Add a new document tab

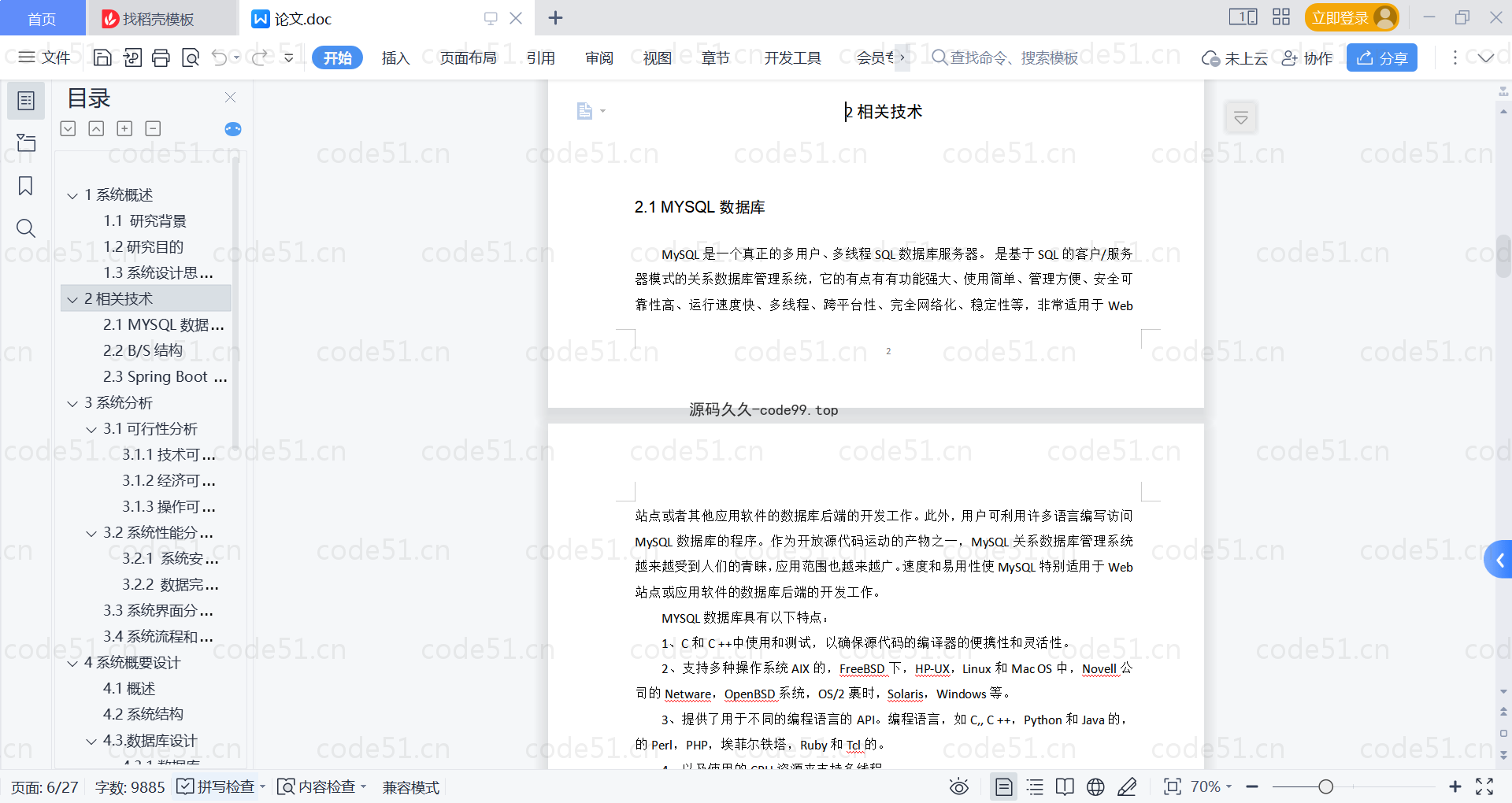pyautogui.click(x=555, y=17)
